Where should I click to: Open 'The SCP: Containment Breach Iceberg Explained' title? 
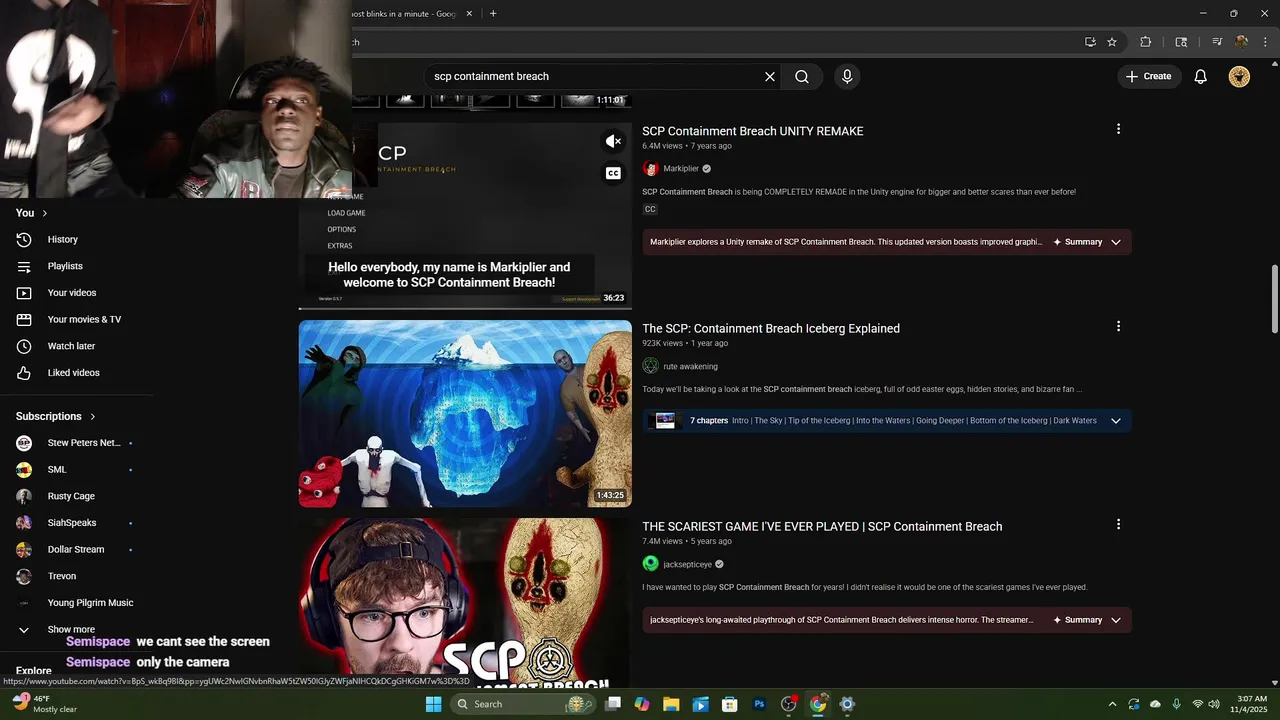[771, 328]
